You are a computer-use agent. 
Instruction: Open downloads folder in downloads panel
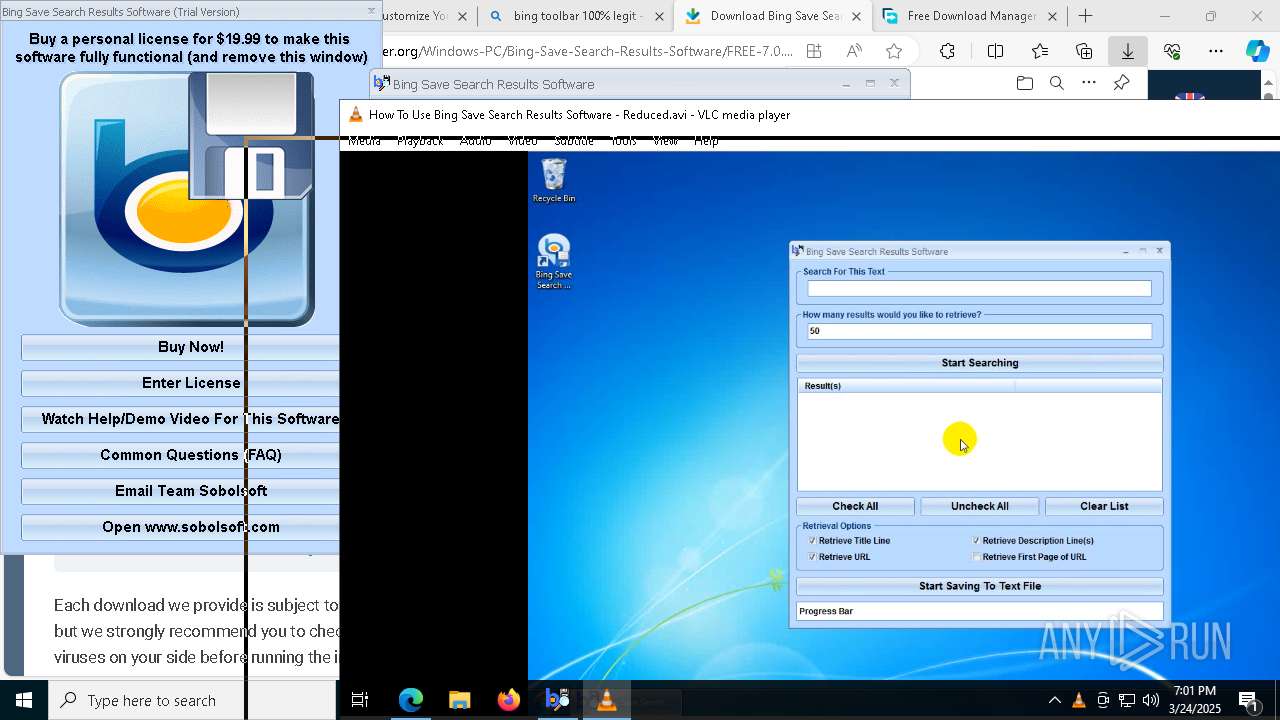pos(1025,83)
